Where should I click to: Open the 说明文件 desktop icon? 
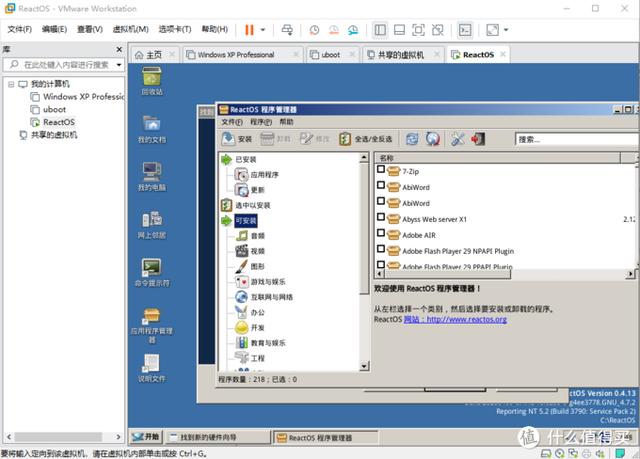pos(152,368)
